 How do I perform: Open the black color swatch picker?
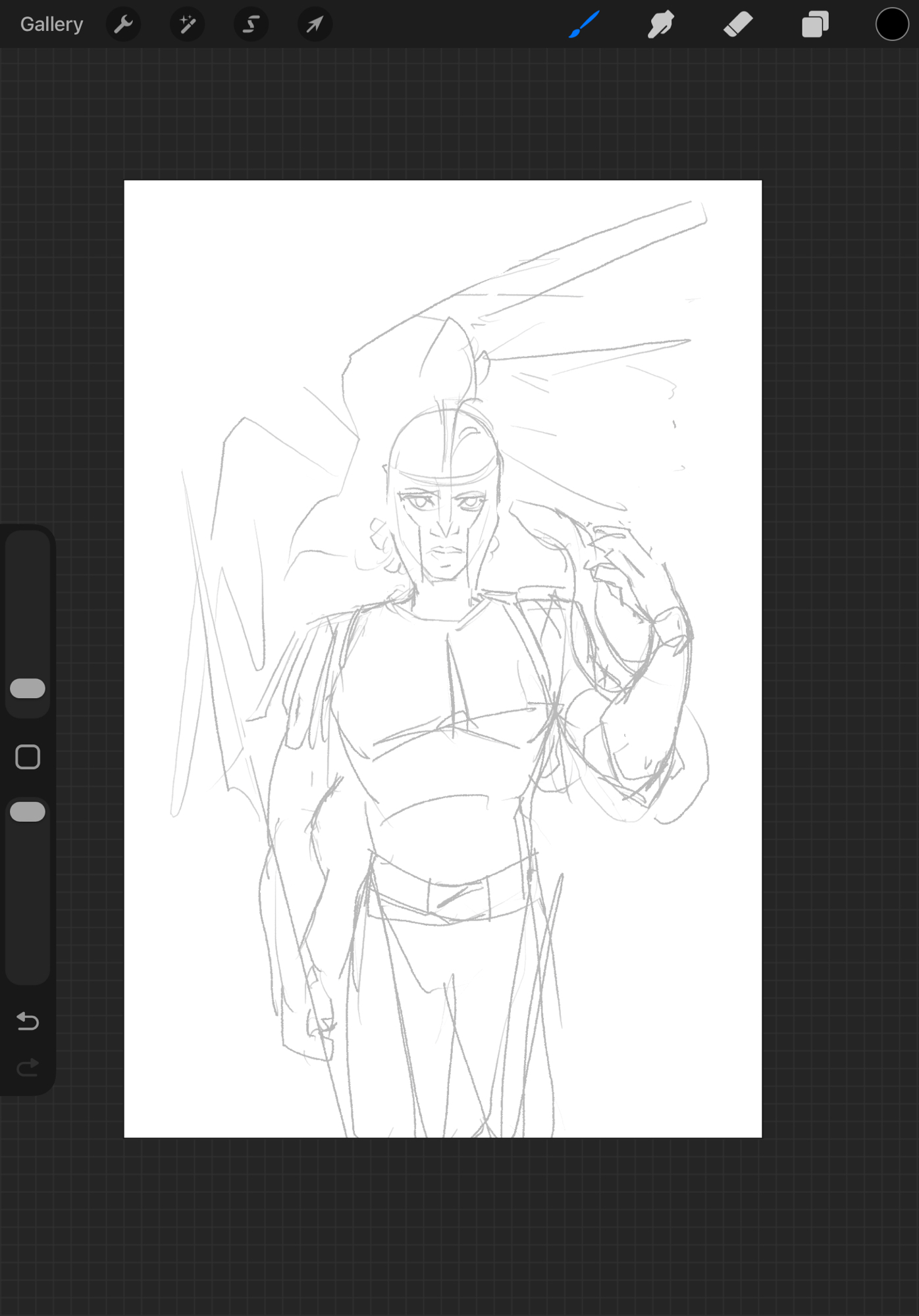coord(891,24)
